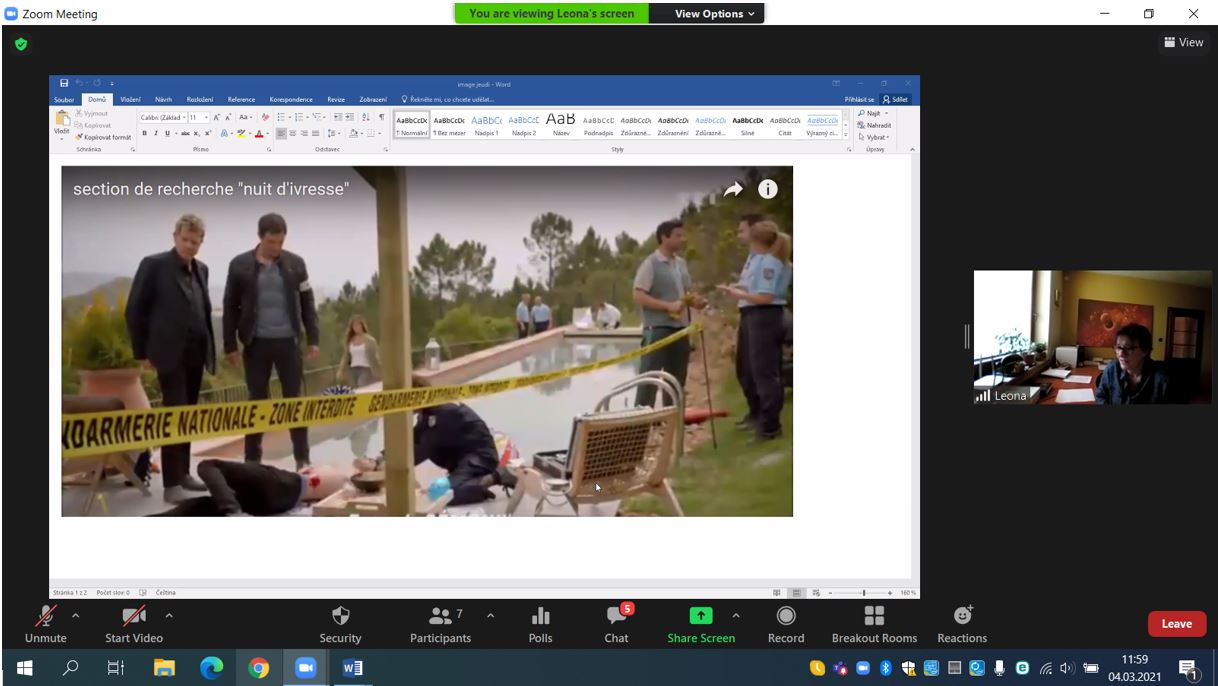Click the red Leave button
The height and width of the screenshot is (686, 1218).
click(1176, 624)
